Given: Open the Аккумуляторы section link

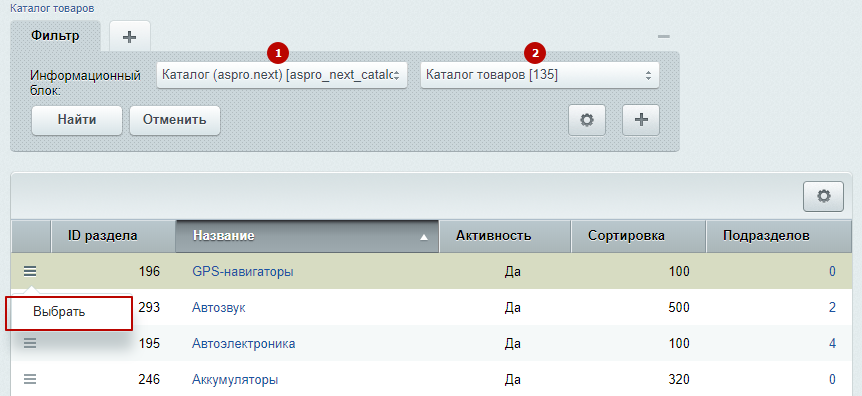Looking at the screenshot, I should click(x=235, y=380).
